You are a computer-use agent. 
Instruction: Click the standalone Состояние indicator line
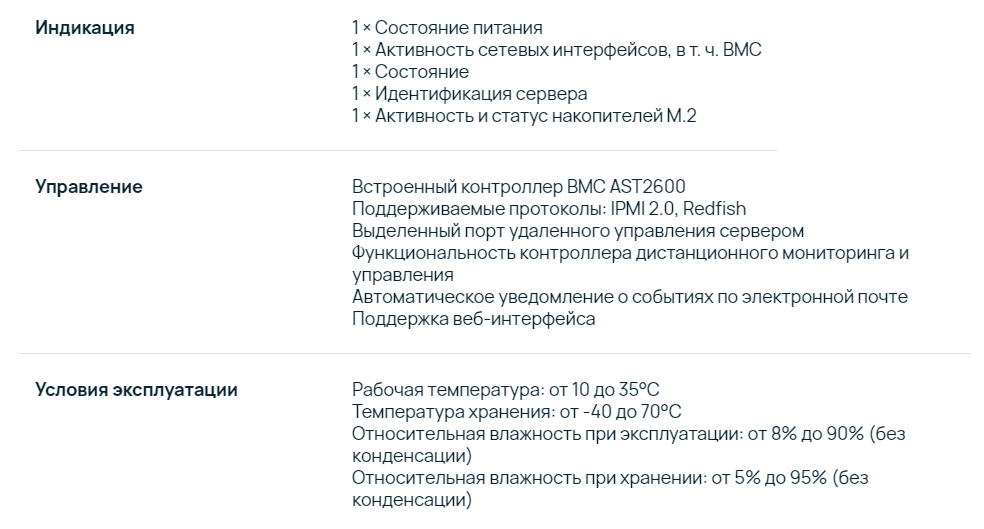tap(410, 72)
